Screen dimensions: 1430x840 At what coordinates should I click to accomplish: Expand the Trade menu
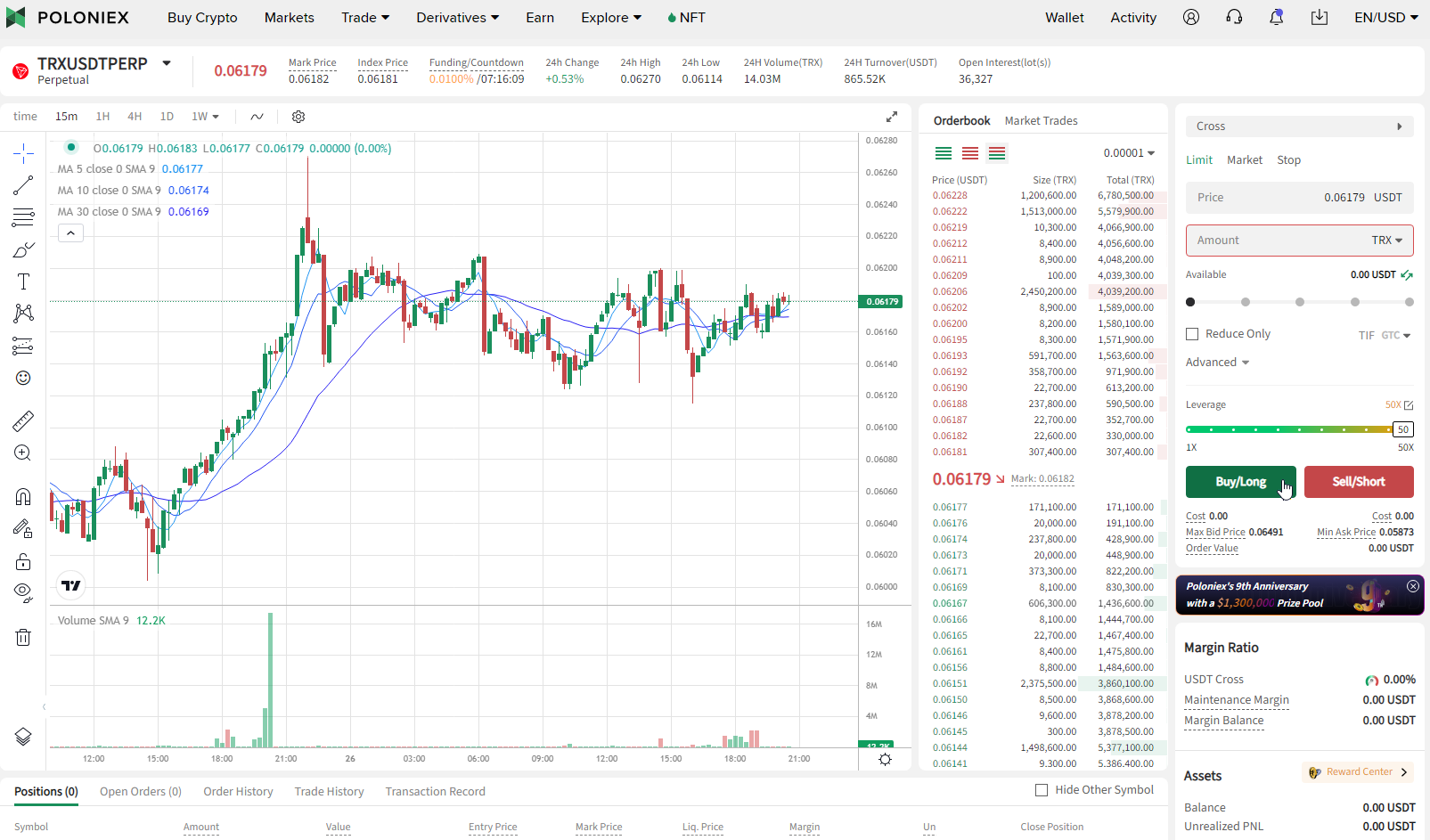pyautogui.click(x=365, y=17)
